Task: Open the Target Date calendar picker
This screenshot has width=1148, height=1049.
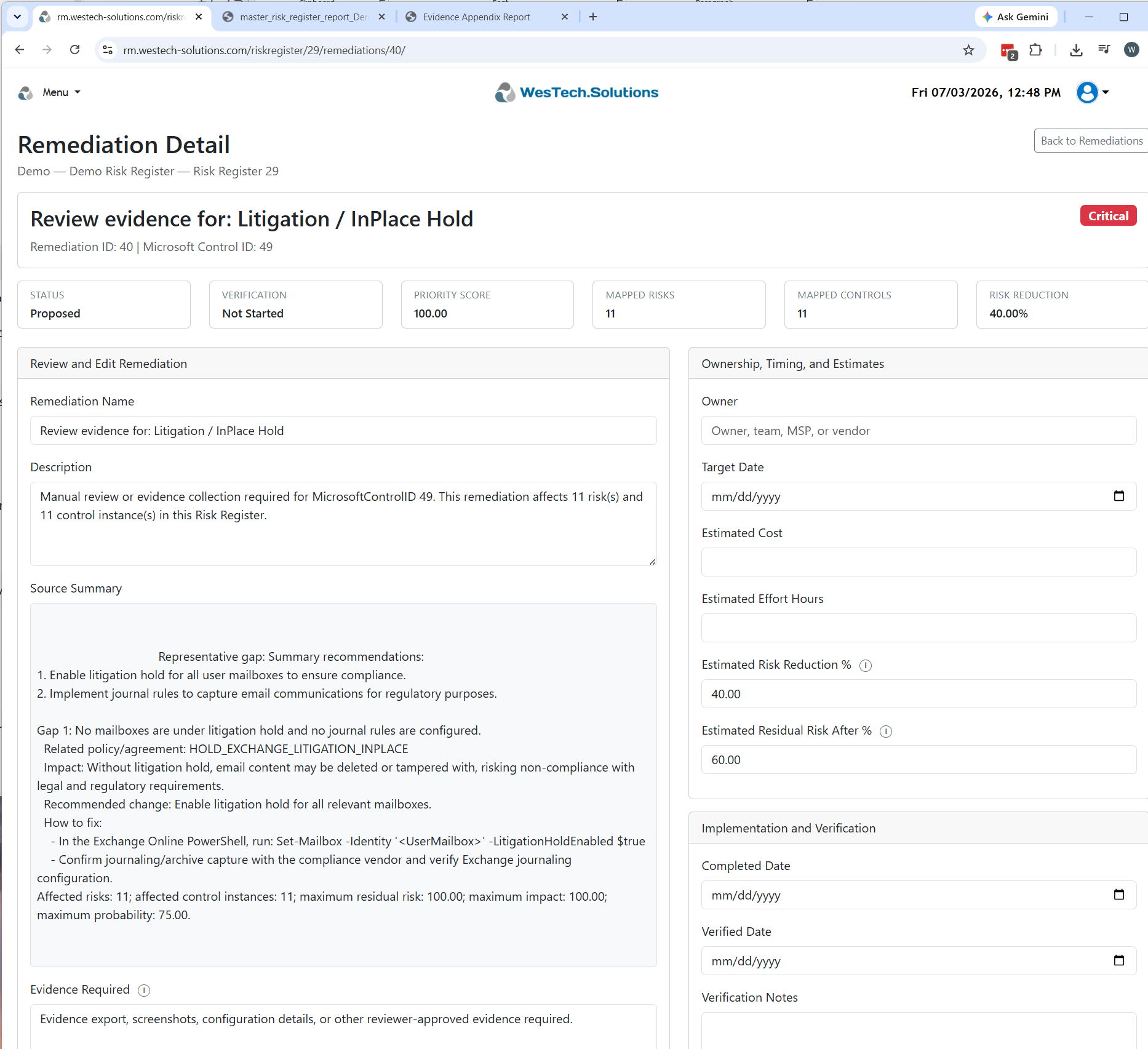Action: 1118,496
